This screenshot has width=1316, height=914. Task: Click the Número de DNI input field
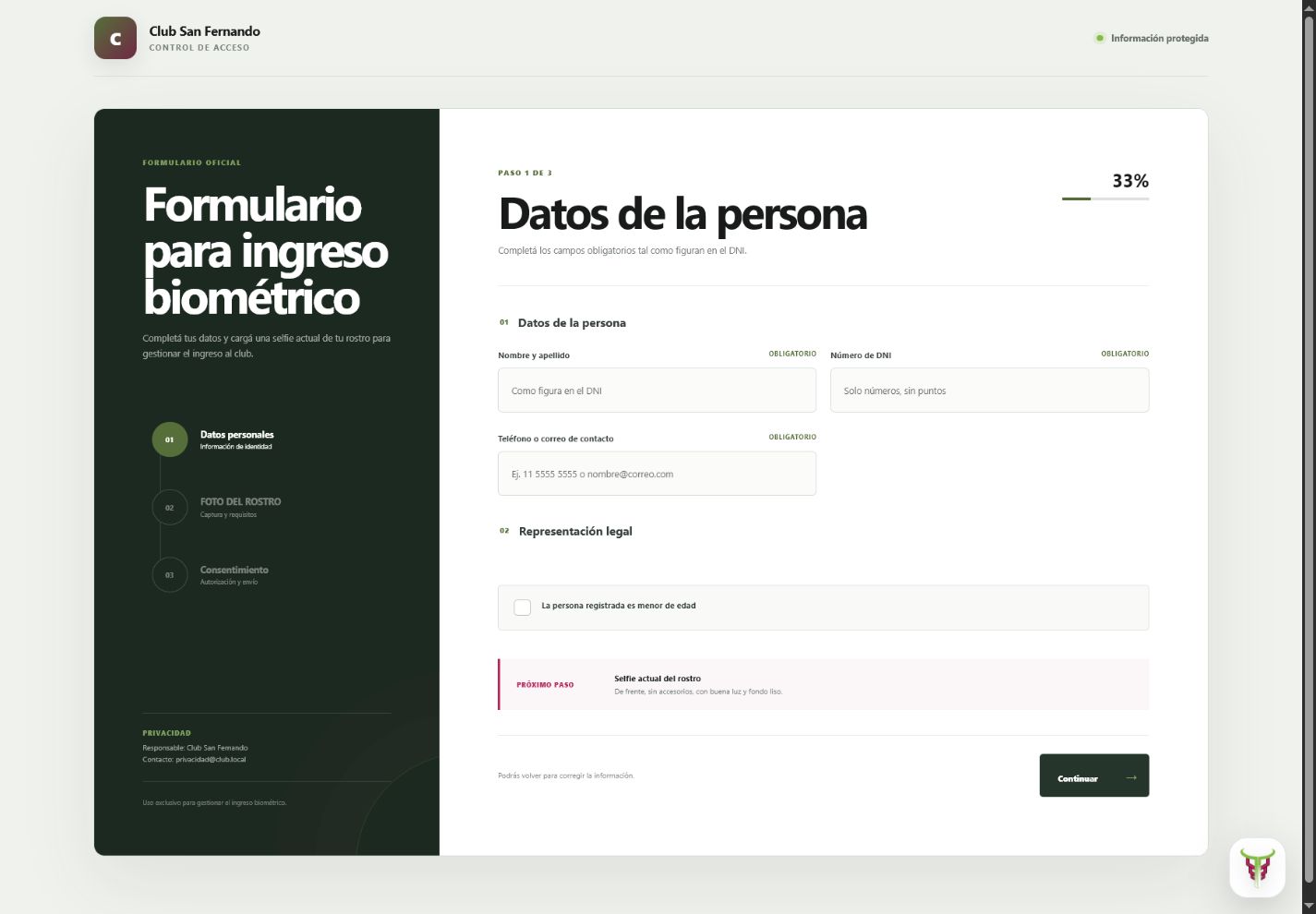(x=989, y=390)
